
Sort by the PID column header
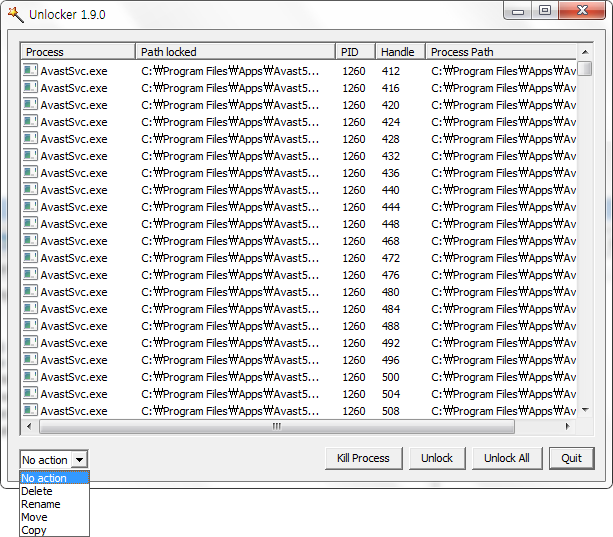[355, 52]
